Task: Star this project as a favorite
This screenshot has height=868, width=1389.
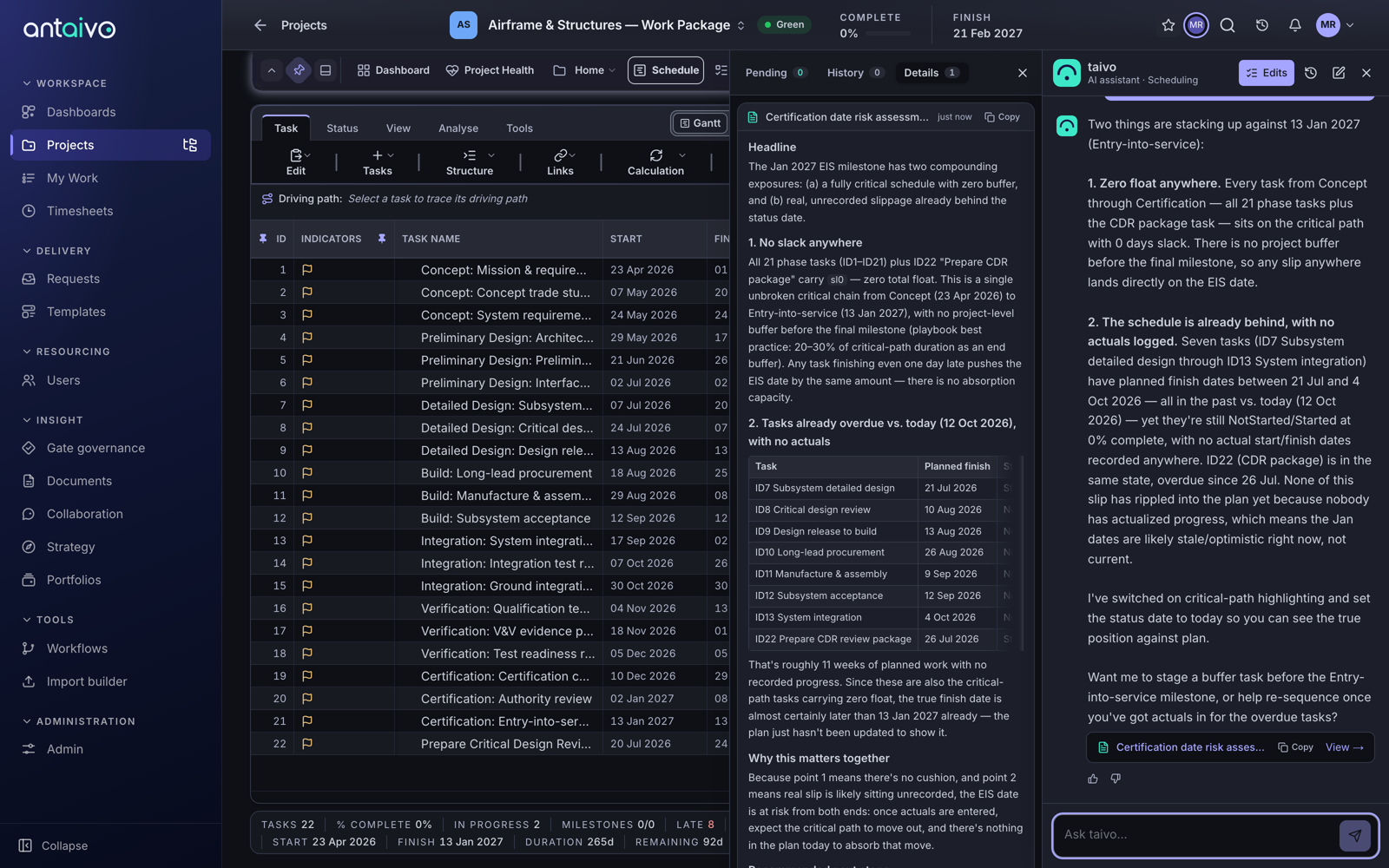Action: pos(1168,25)
